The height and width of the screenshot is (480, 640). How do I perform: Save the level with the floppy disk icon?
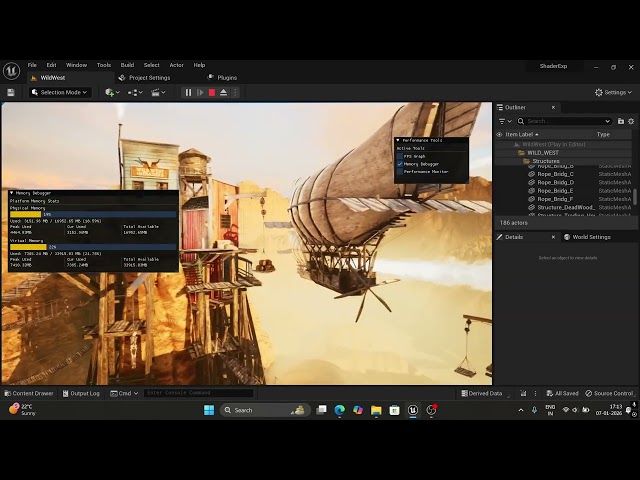11,93
